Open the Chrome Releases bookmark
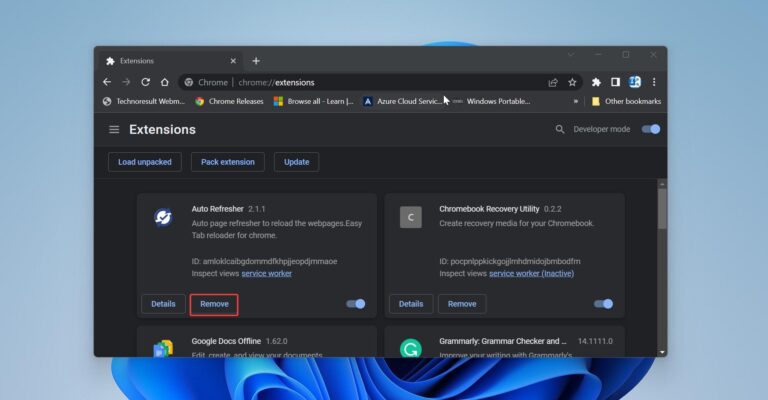 coord(228,101)
